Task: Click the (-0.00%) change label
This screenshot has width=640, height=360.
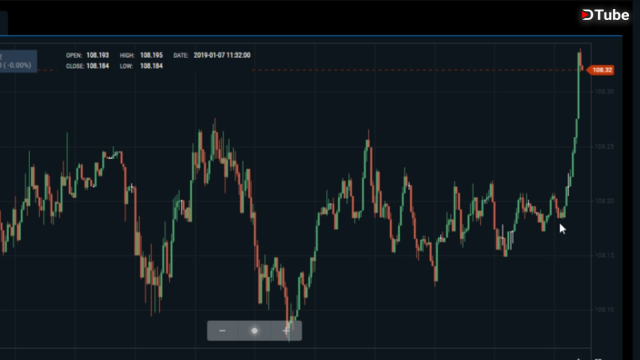Action: tap(17, 65)
